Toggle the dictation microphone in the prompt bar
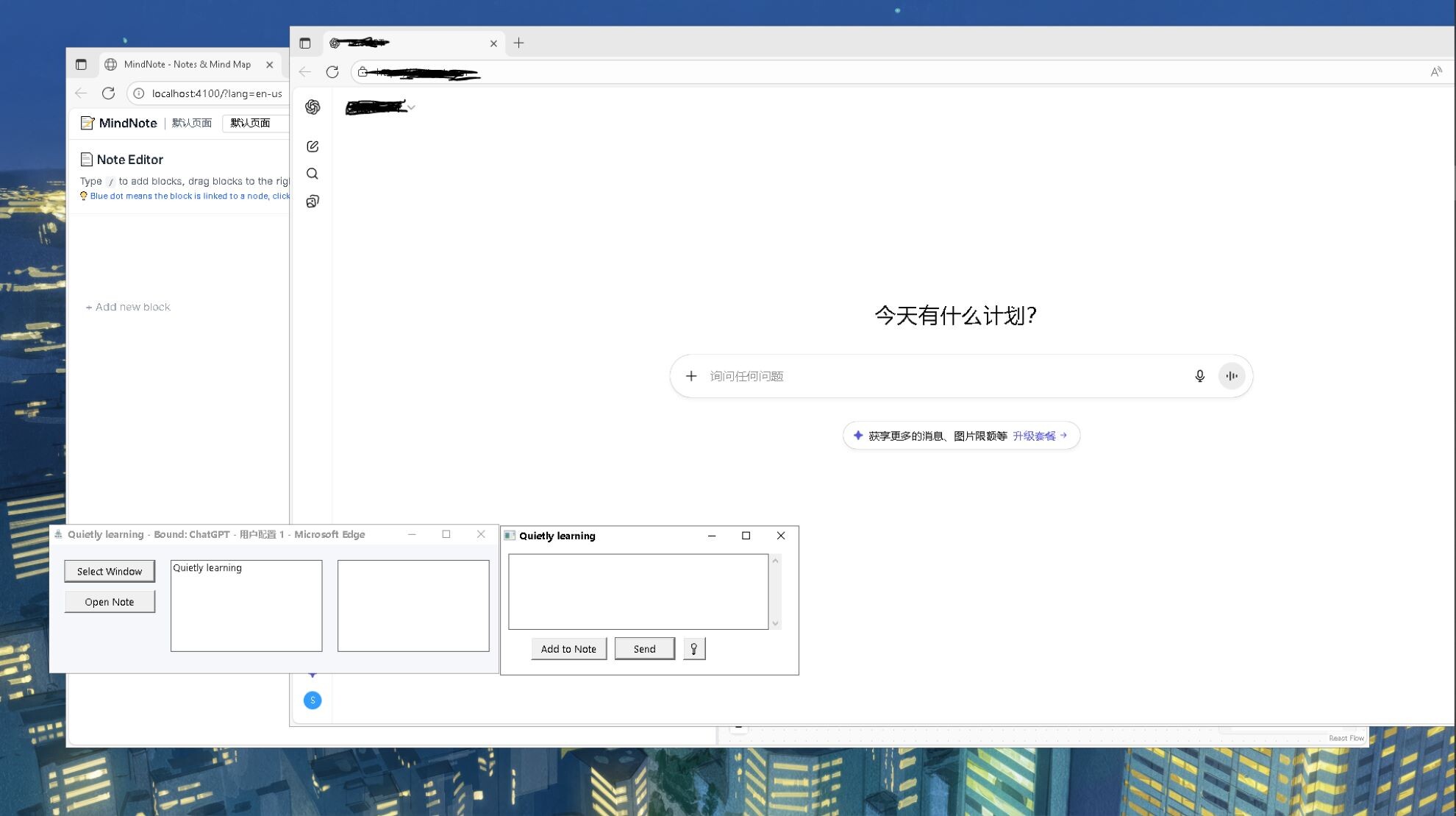The height and width of the screenshot is (816, 1456). pyautogui.click(x=1199, y=375)
